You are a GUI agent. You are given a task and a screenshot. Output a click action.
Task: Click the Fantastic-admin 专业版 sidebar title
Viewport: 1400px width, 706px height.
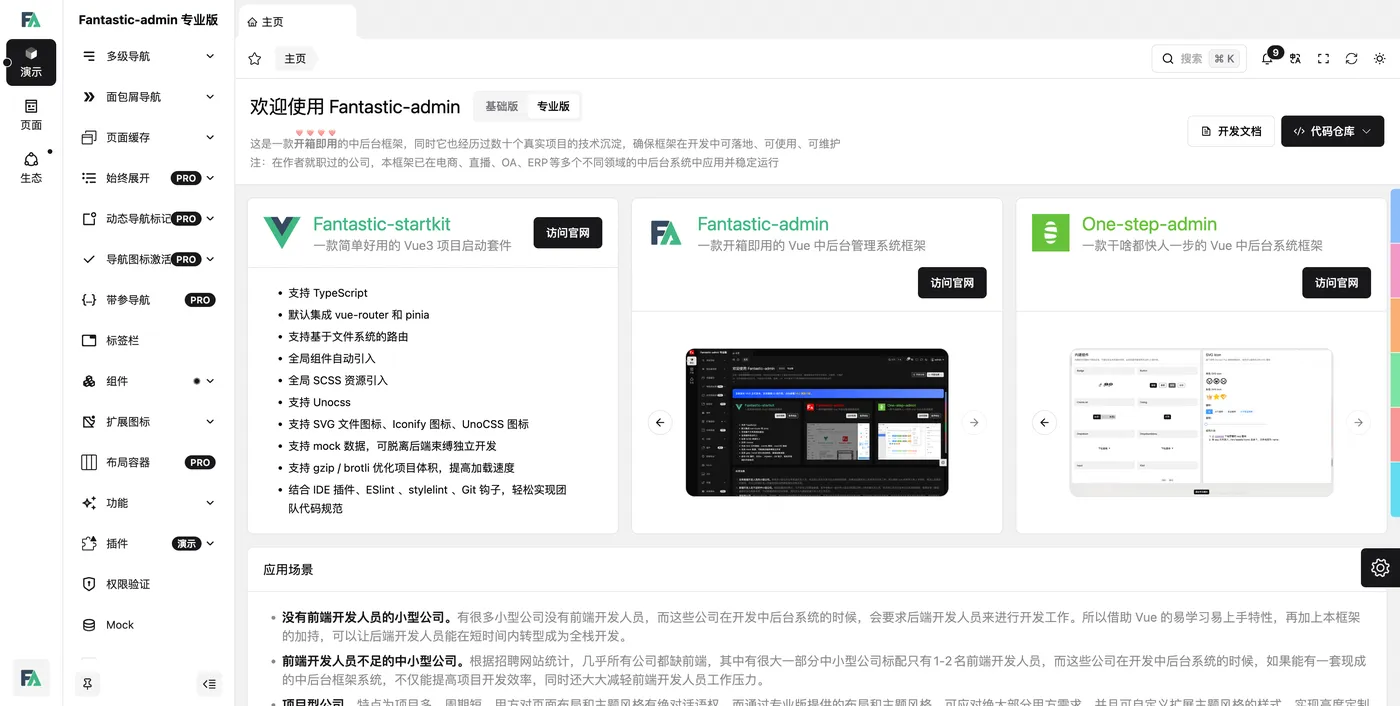tap(148, 20)
